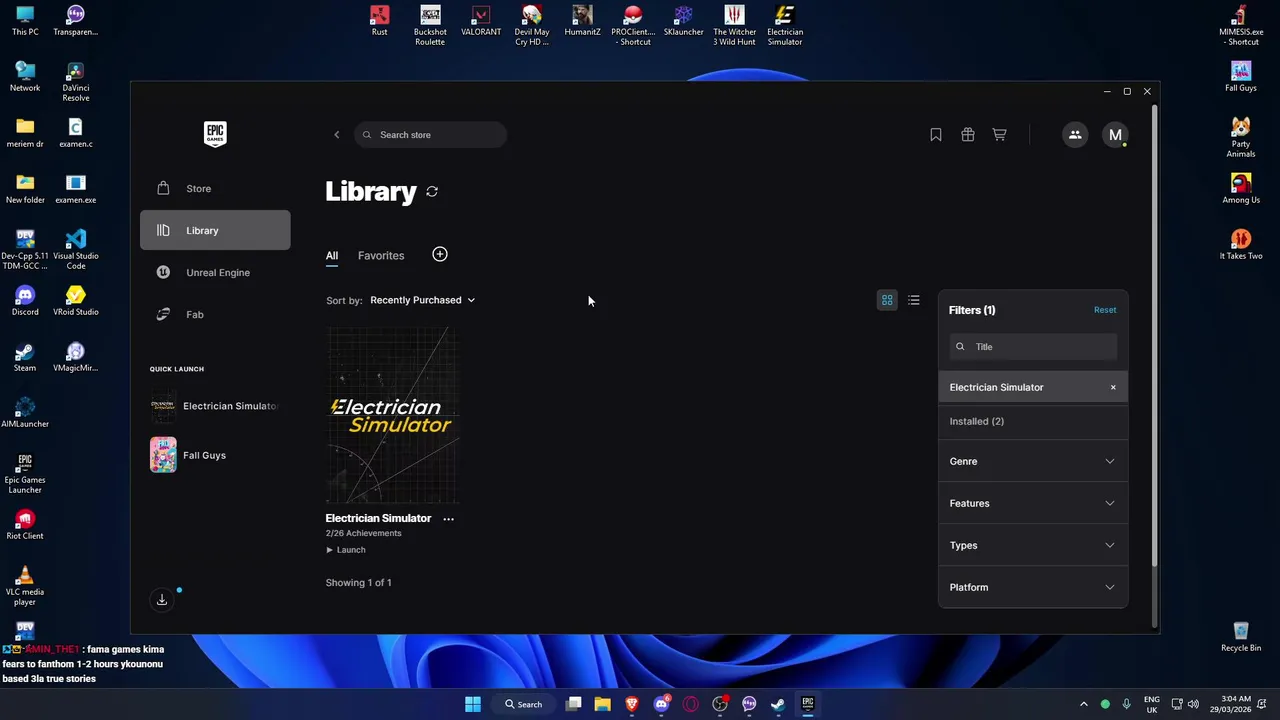Remove the Electrician Simulator filter
The image size is (1280, 720).
(1113, 387)
